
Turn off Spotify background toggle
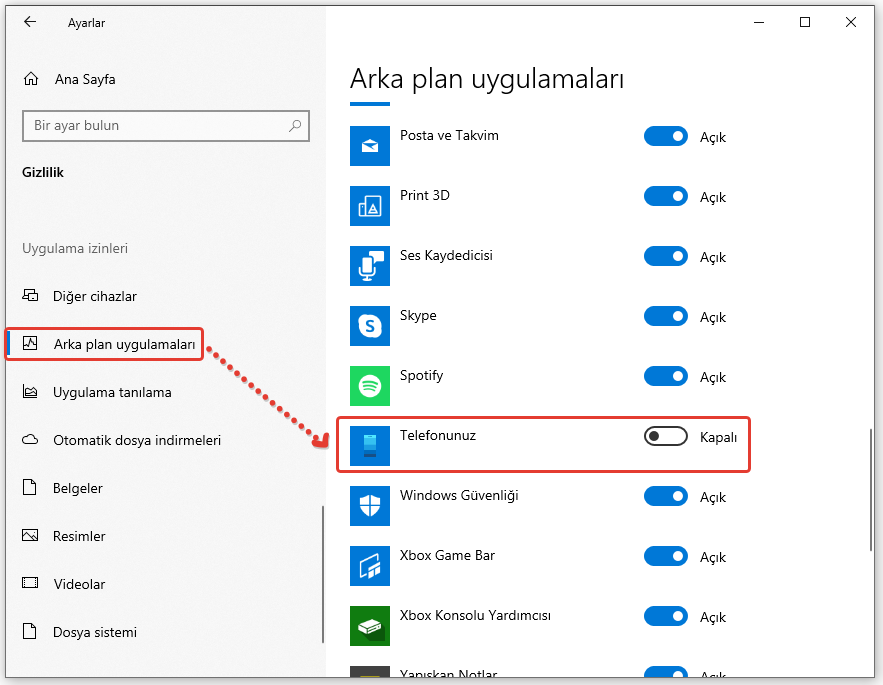click(x=665, y=376)
